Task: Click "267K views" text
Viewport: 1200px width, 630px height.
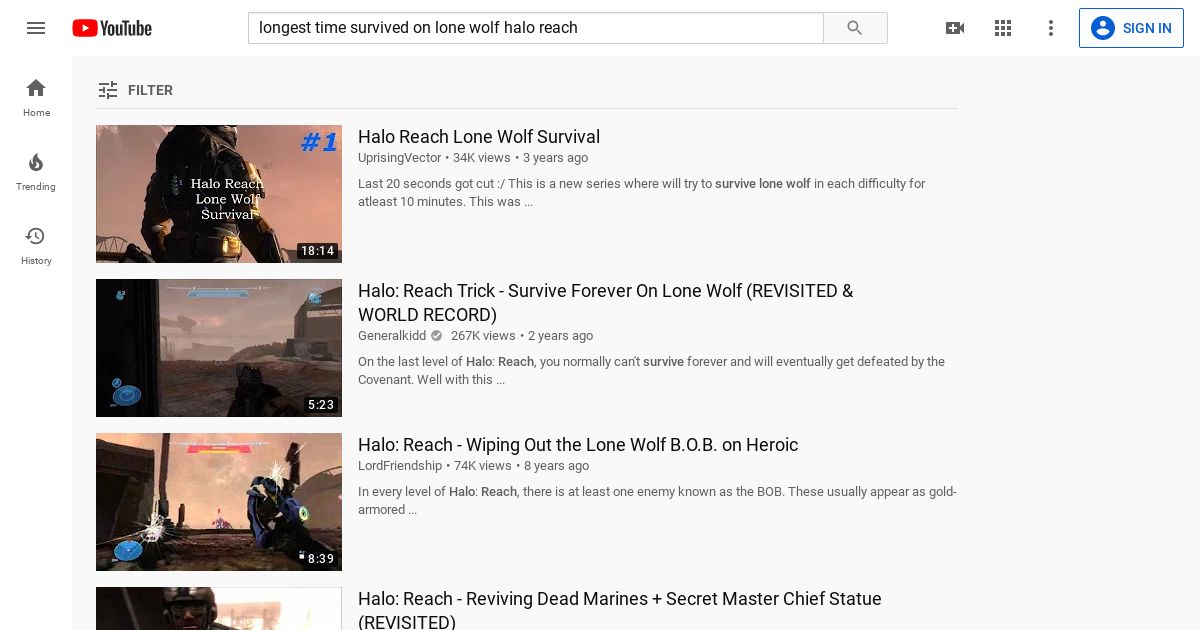Action: tap(483, 336)
